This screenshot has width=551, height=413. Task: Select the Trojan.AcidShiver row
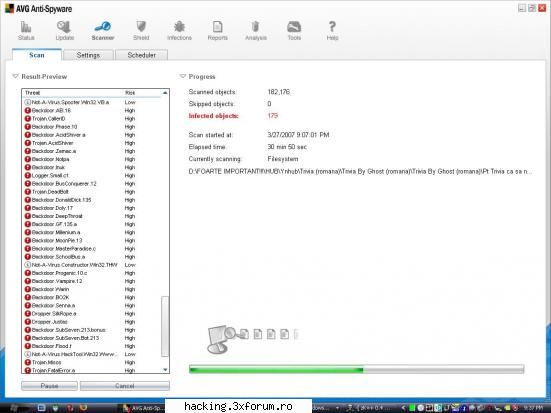pos(92,143)
